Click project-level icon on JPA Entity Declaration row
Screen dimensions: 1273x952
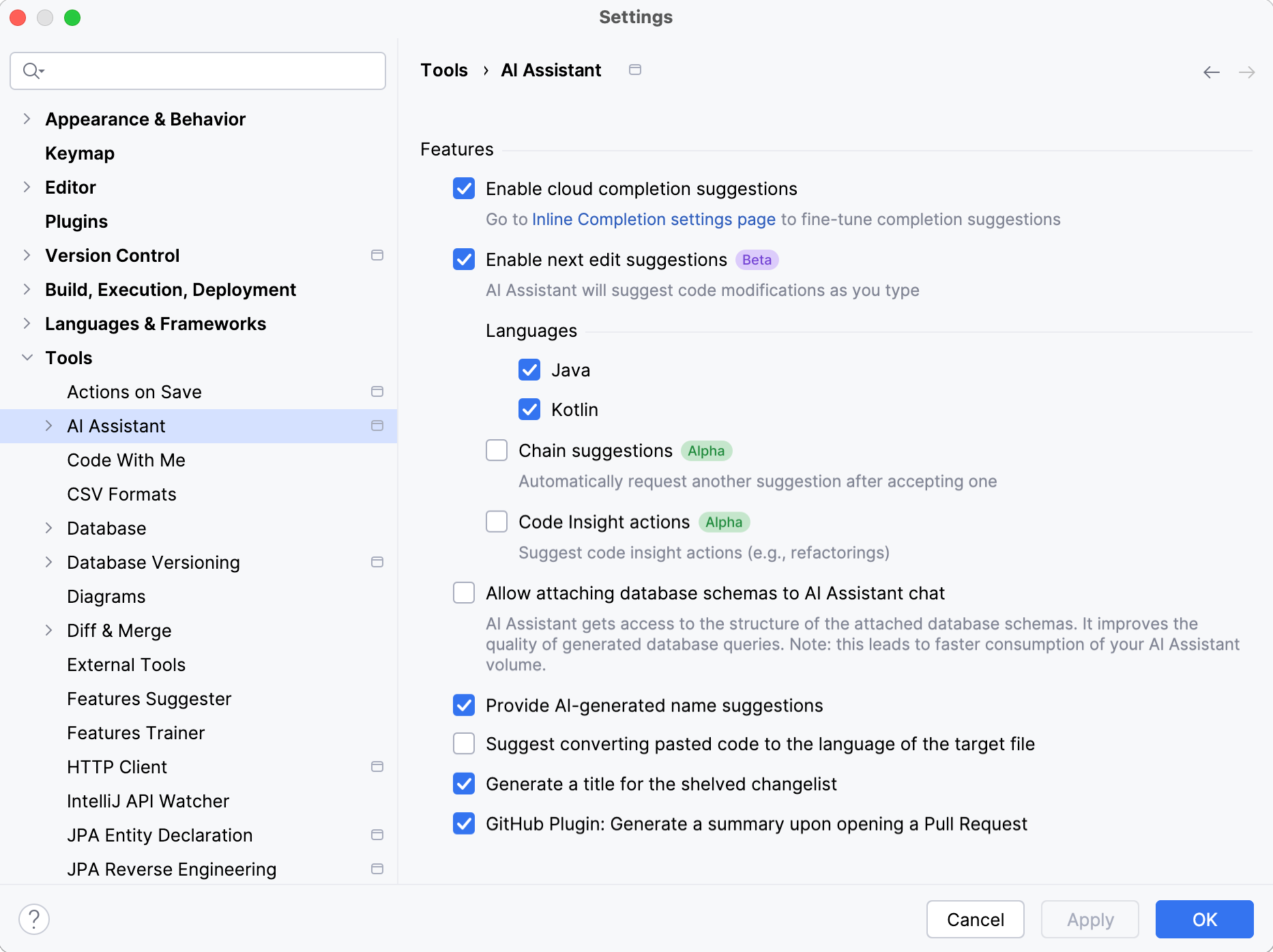point(377,835)
